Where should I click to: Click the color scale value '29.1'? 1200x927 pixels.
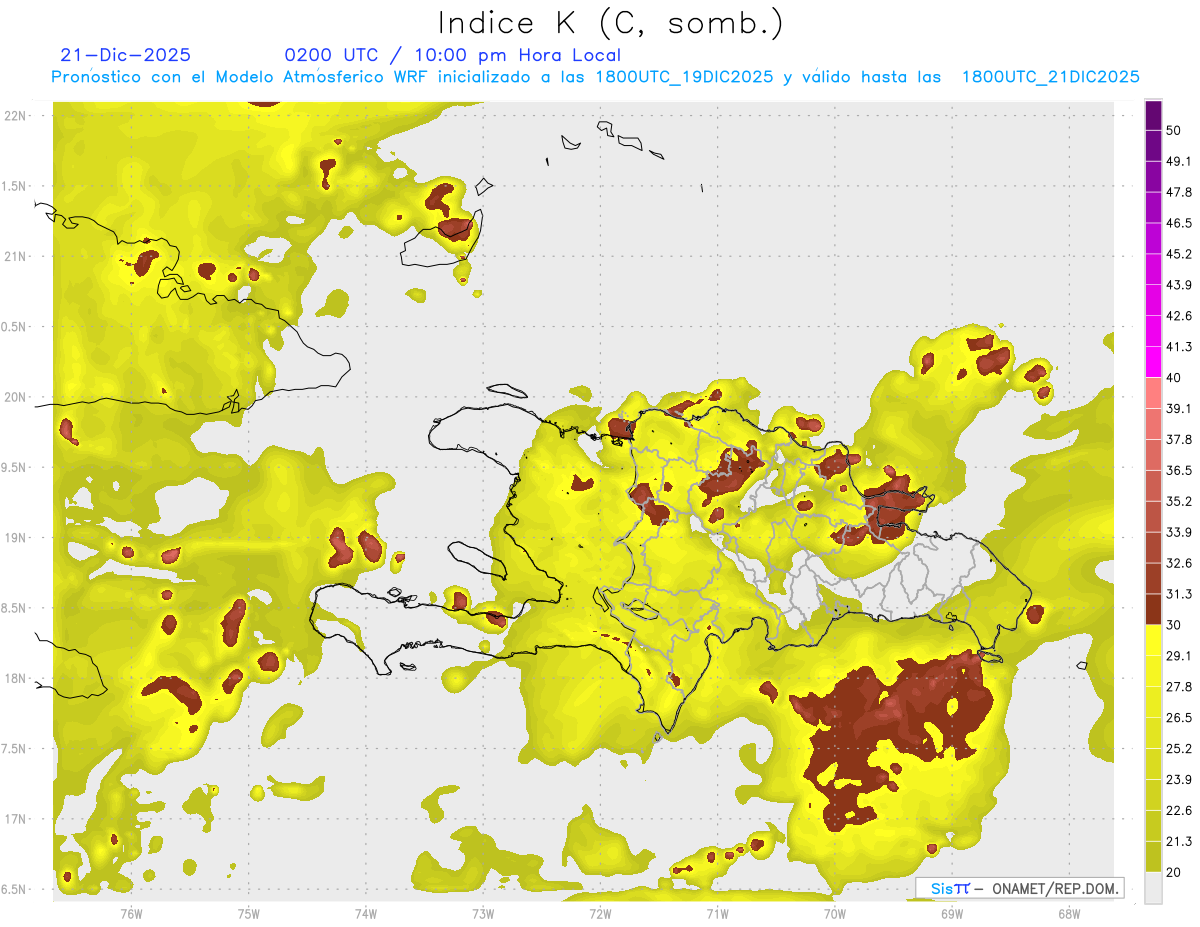coord(1179,656)
